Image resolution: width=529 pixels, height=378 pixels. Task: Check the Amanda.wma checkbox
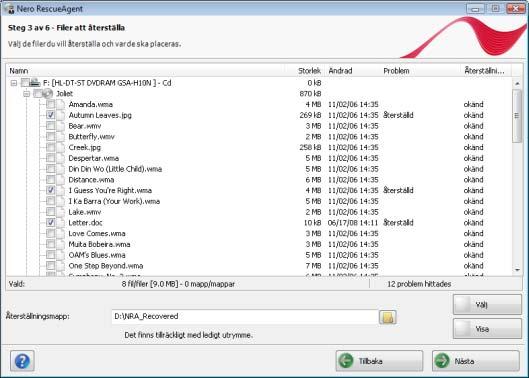[x=50, y=104]
